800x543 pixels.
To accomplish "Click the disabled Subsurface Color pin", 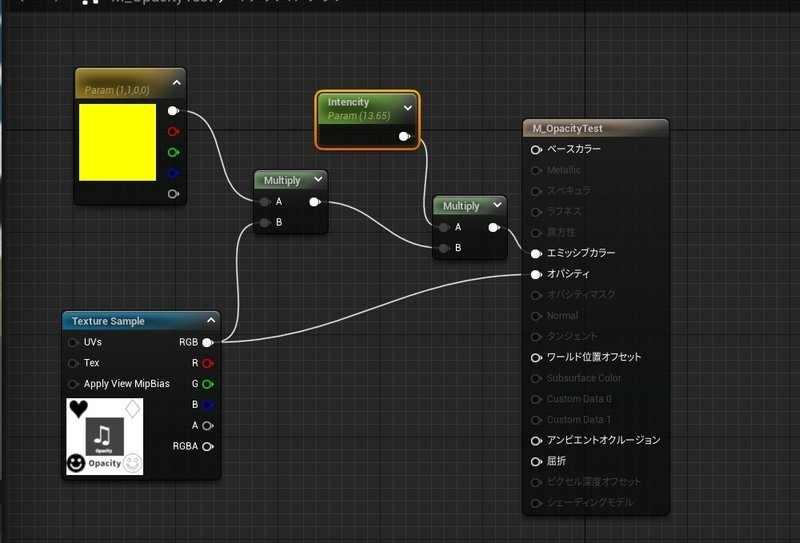I will [x=536, y=378].
